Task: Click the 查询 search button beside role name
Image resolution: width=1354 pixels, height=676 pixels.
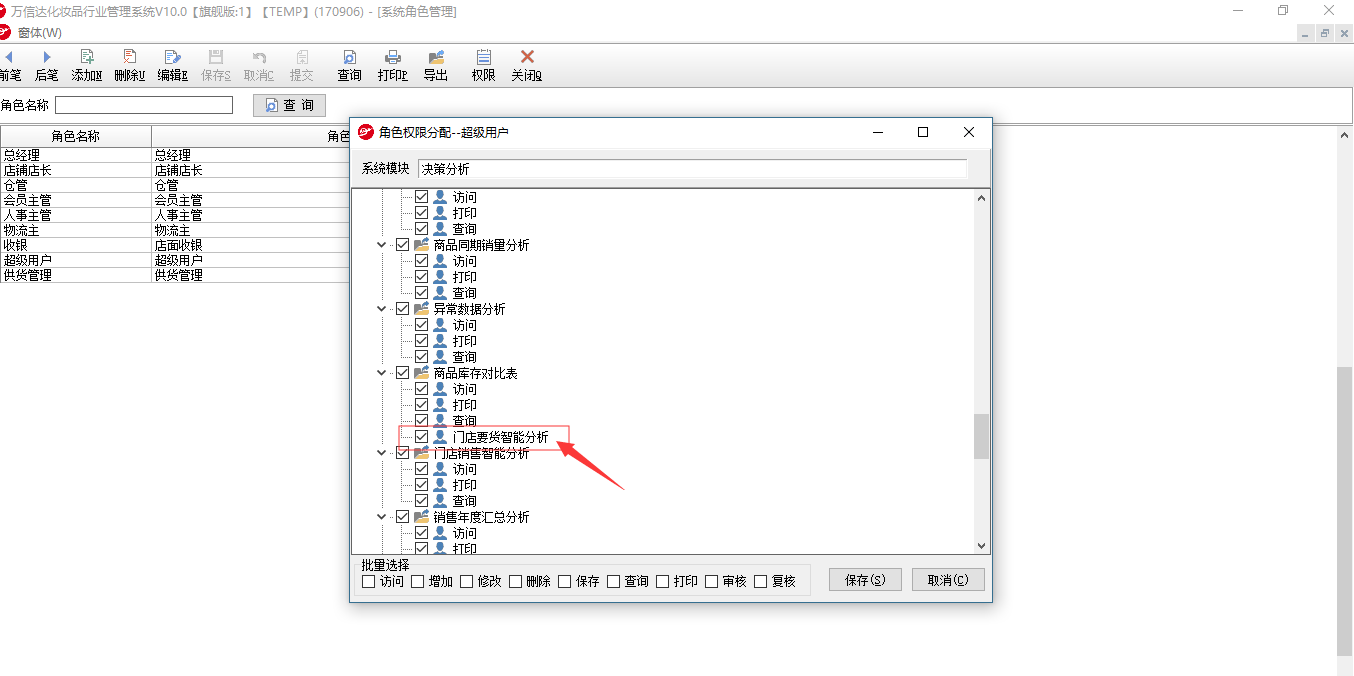Action: (289, 105)
